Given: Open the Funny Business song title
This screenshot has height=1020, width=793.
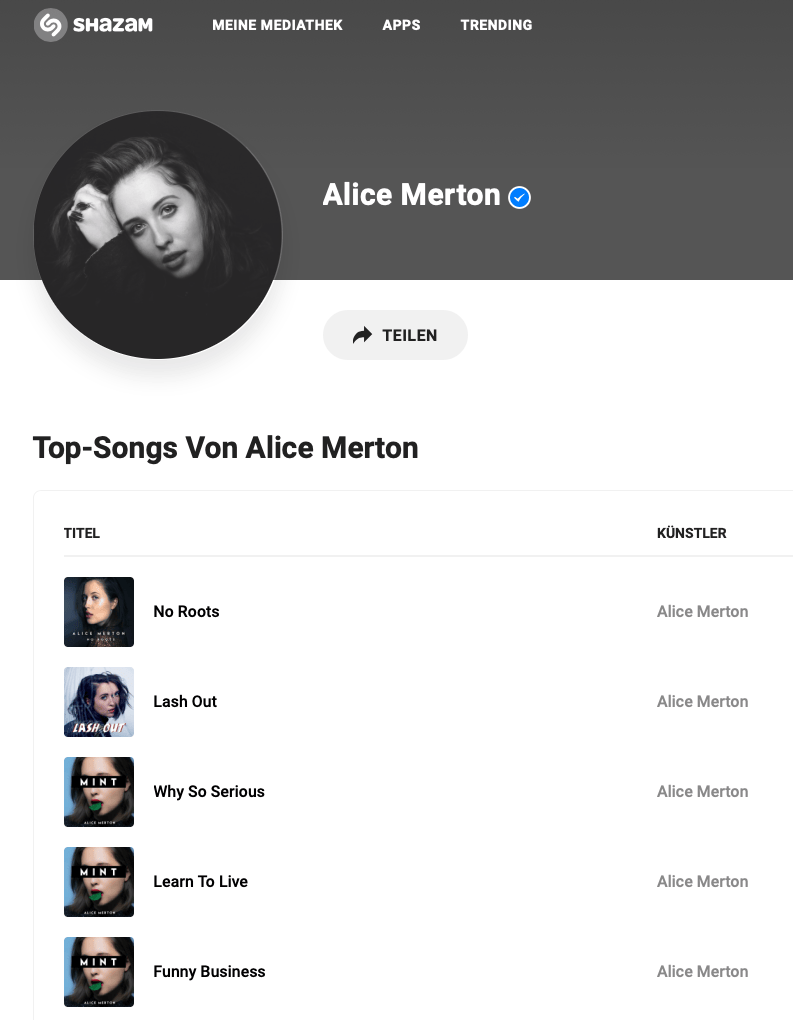Looking at the screenshot, I should [x=209, y=972].
